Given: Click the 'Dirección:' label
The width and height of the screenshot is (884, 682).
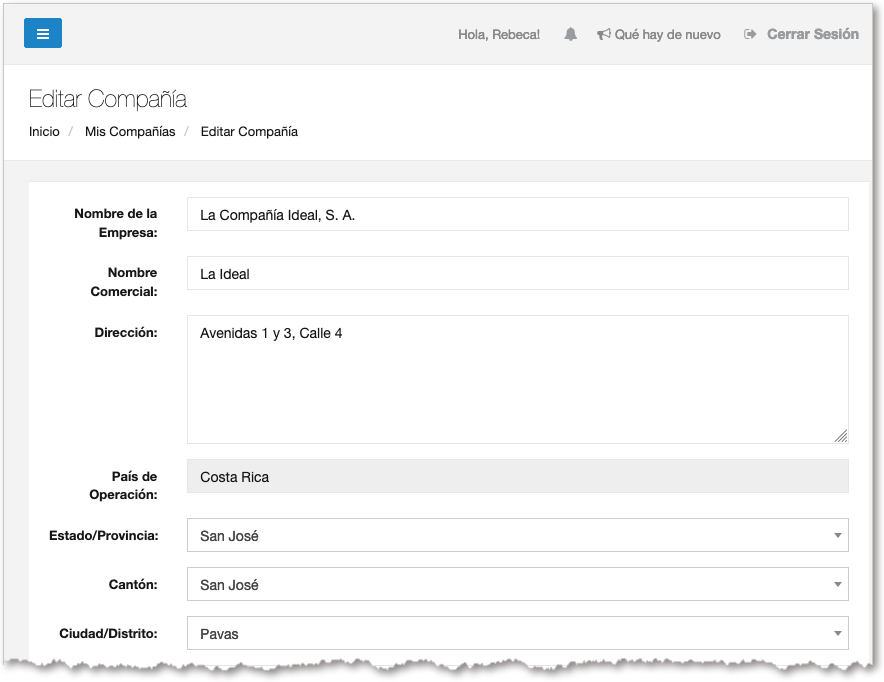Looking at the screenshot, I should click(126, 333).
